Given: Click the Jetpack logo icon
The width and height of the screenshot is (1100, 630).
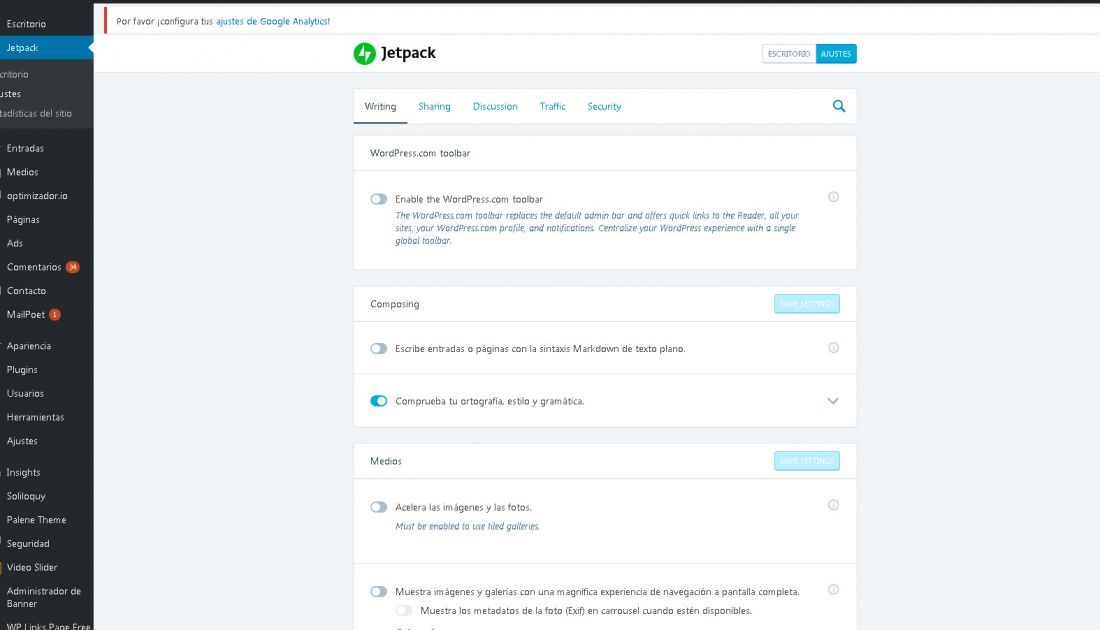Looking at the screenshot, I should pyautogui.click(x=364, y=53).
